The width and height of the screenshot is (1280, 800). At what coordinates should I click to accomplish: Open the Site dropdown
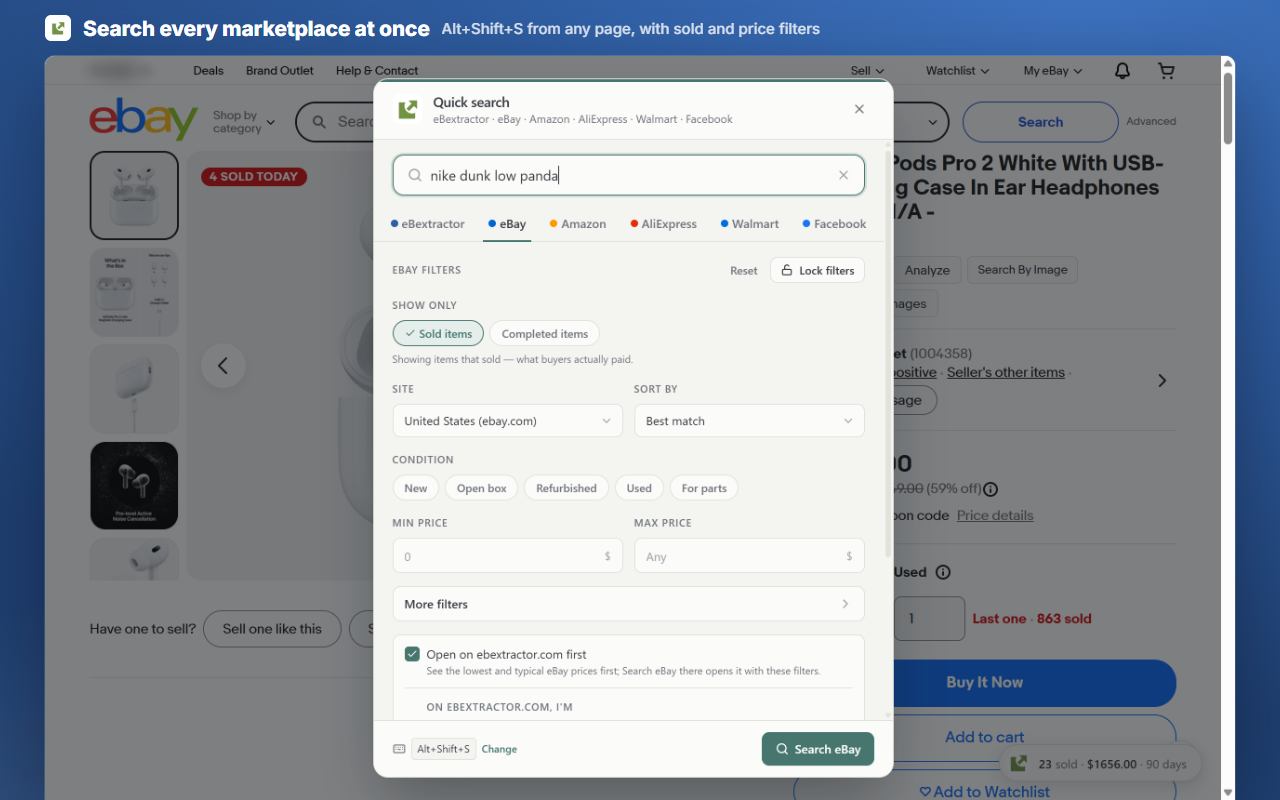click(x=508, y=421)
